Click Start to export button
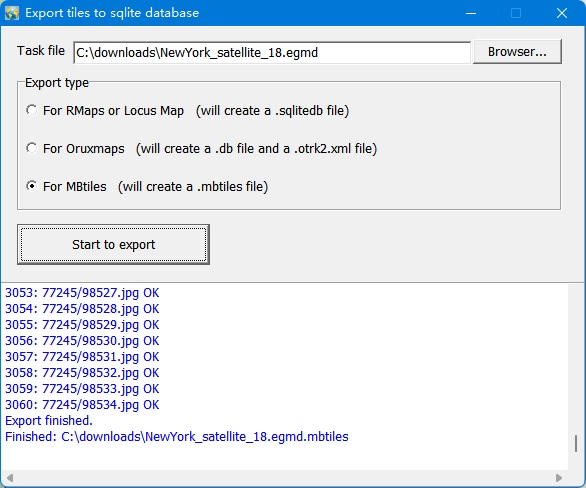The width and height of the screenshot is (586, 488). [113, 244]
